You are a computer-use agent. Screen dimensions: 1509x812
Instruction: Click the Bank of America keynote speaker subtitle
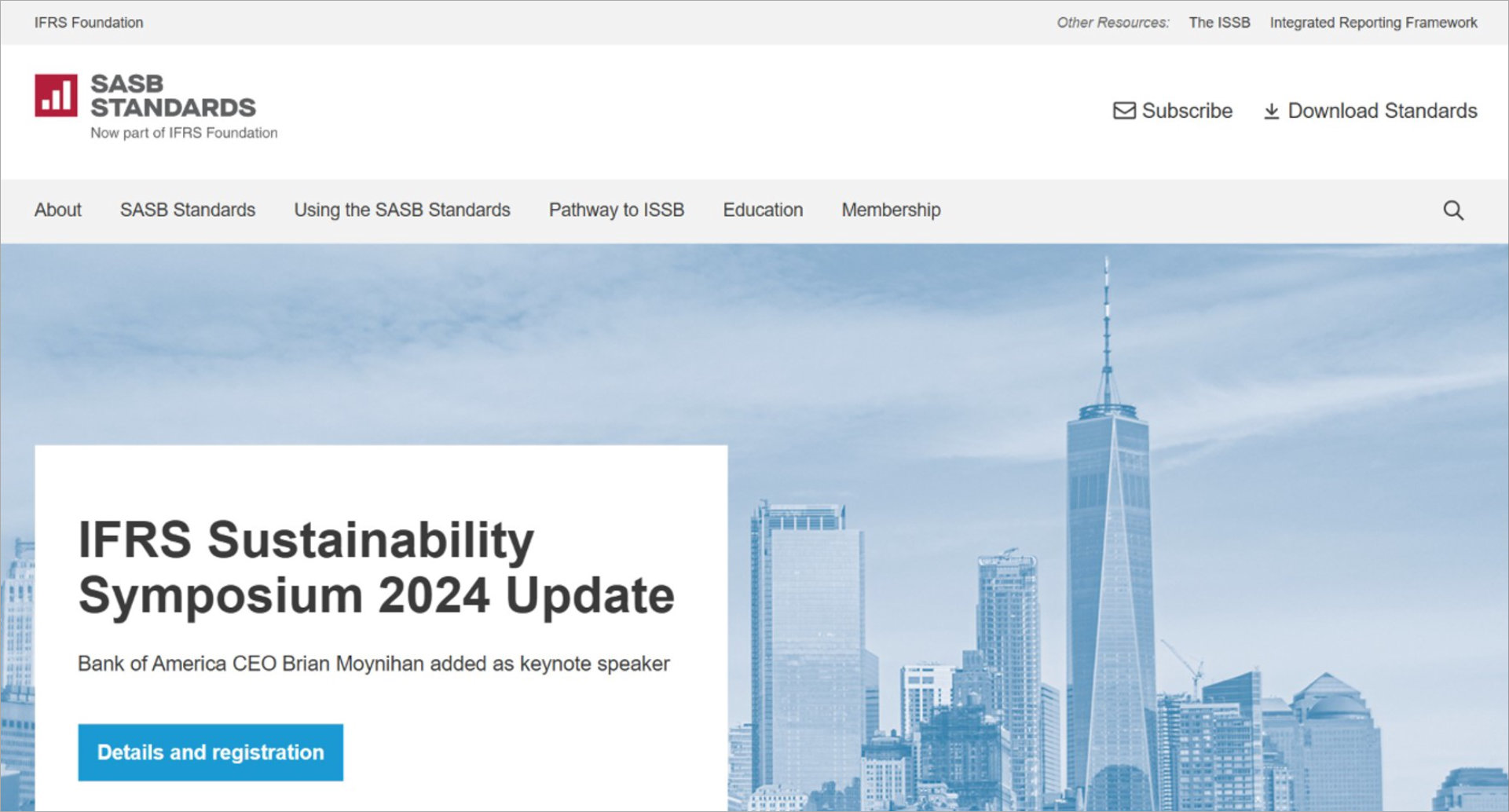[374, 664]
